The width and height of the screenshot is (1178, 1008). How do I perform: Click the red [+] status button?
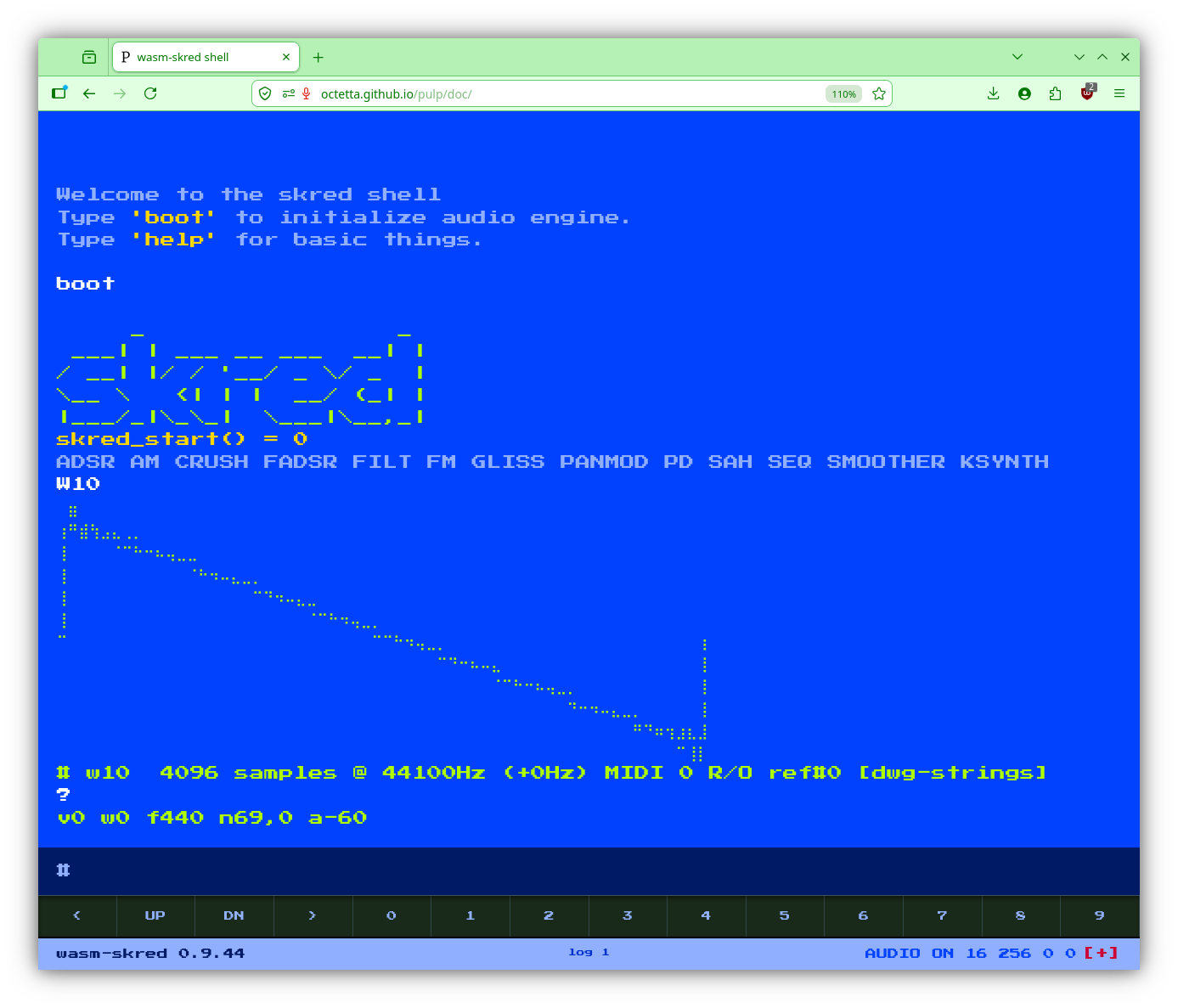(x=1102, y=953)
